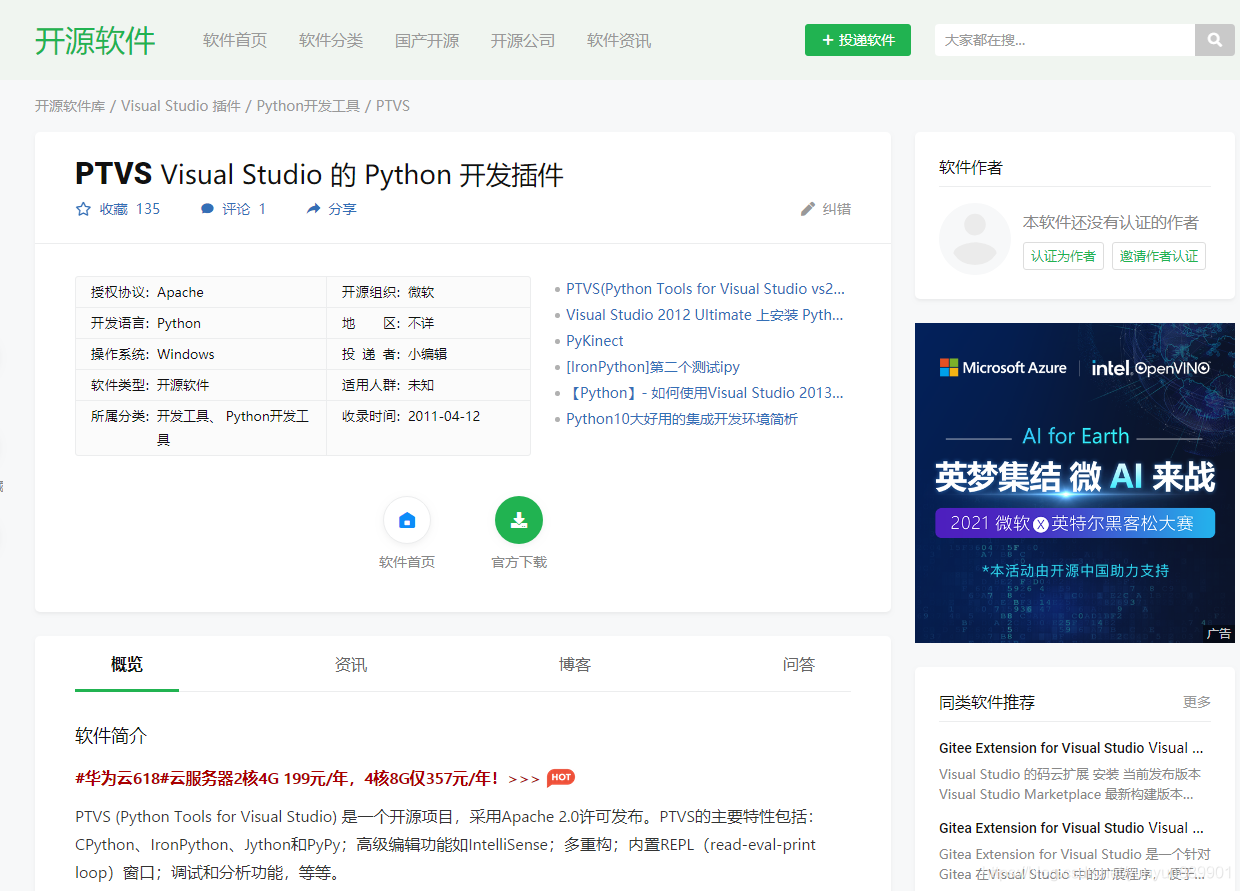
Task: Click the 软件简介 heading
Action: [111, 736]
